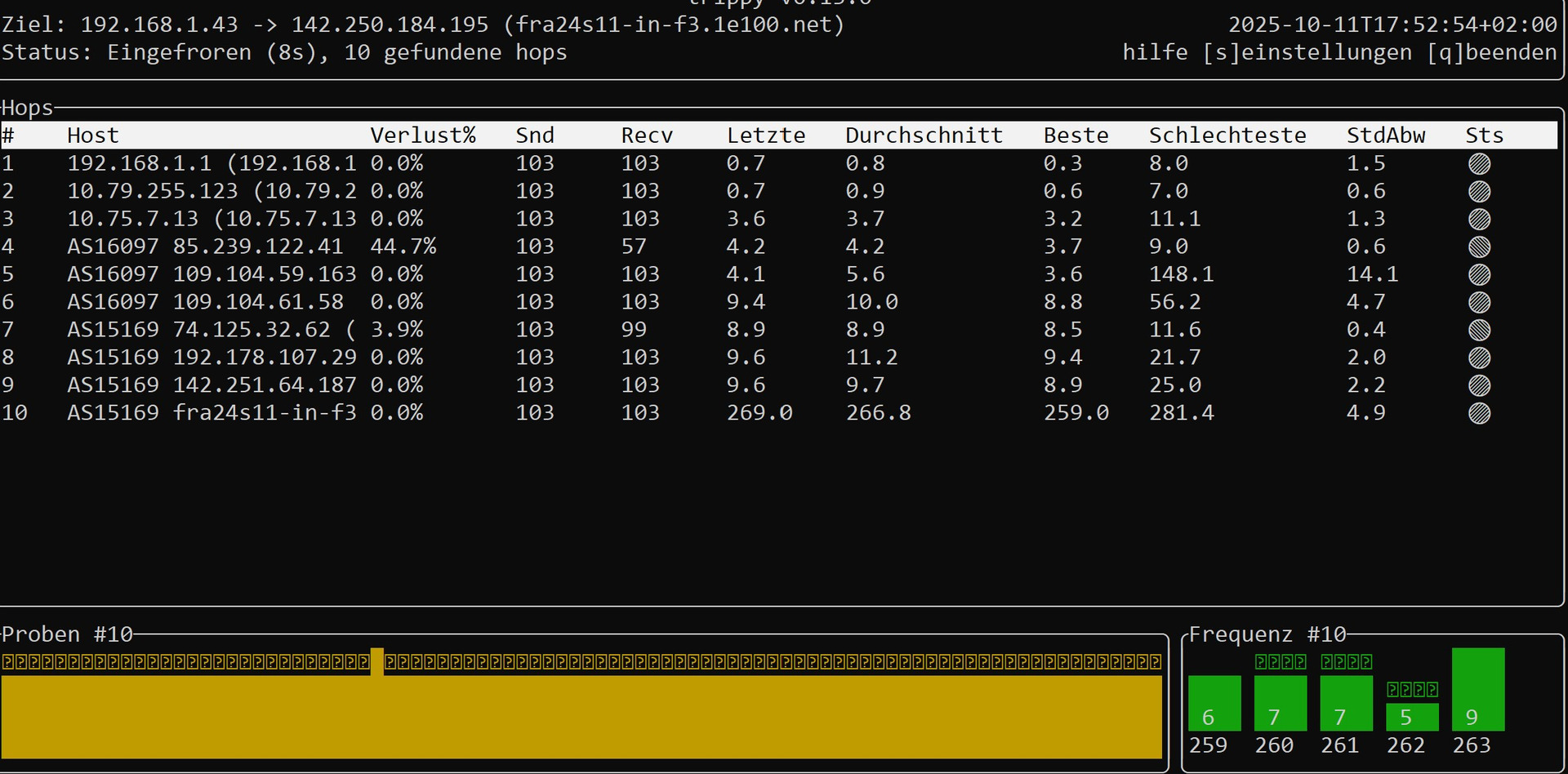Click the Status Eingefroren line
This screenshot has width=1568, height=774.
[x=284, y=52]
